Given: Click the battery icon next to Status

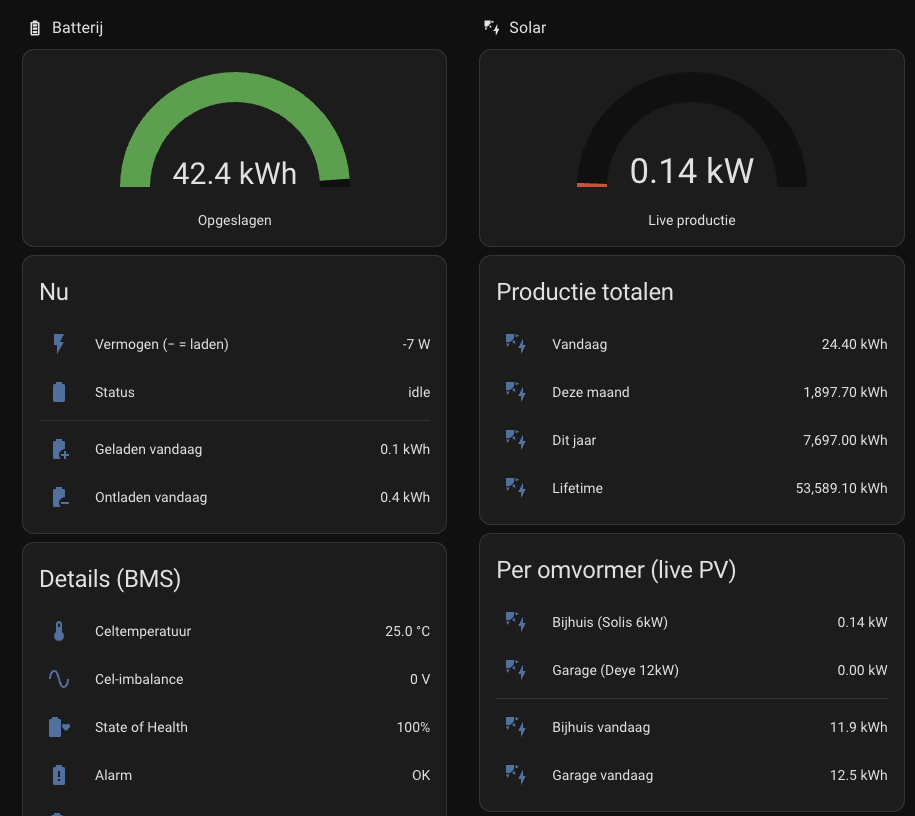Looking at the screenshot, I should point(59,392).
